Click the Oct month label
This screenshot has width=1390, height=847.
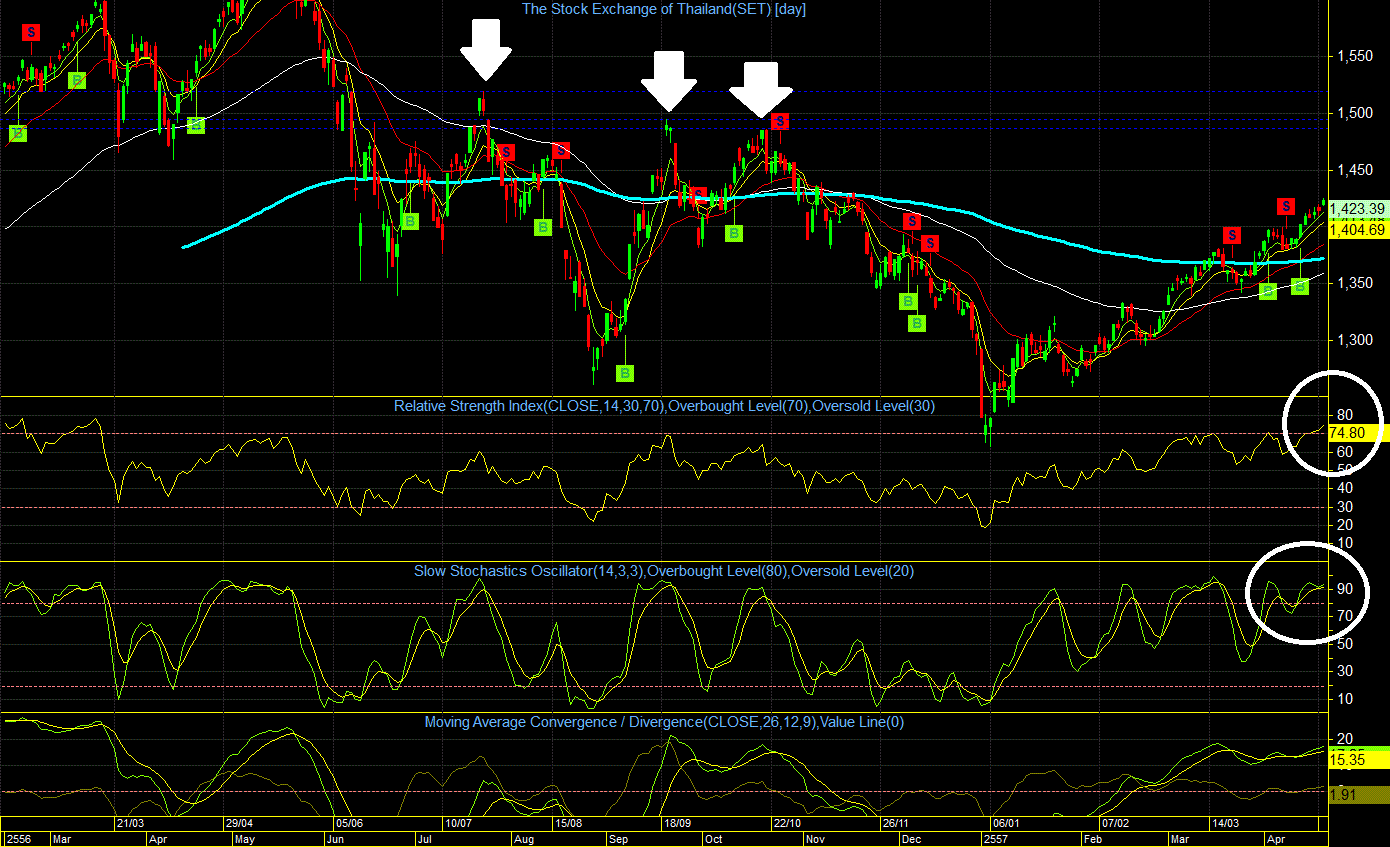click(713, 839)
